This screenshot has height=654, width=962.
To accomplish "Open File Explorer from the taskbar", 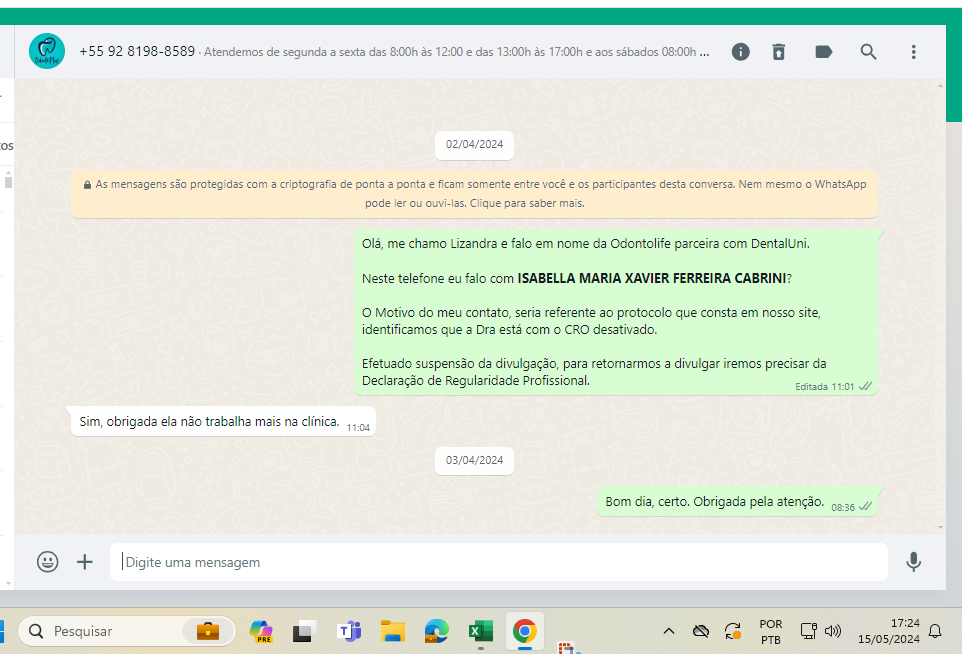I will click(393, 631).
